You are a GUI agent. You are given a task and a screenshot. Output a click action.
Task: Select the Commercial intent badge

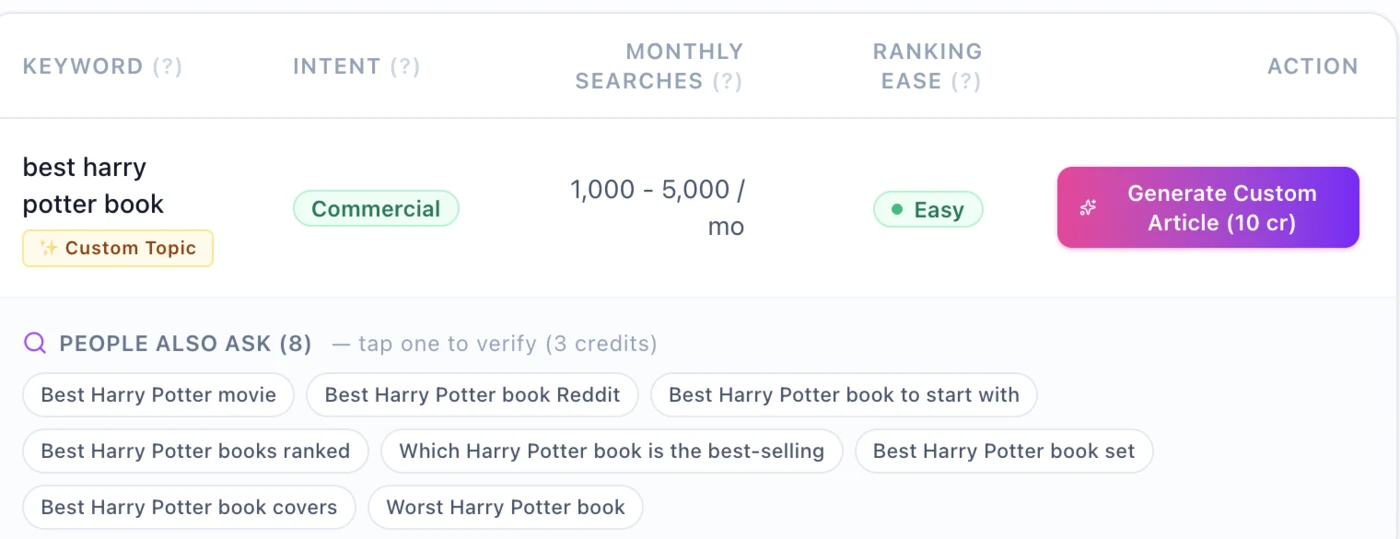(376, 209)
